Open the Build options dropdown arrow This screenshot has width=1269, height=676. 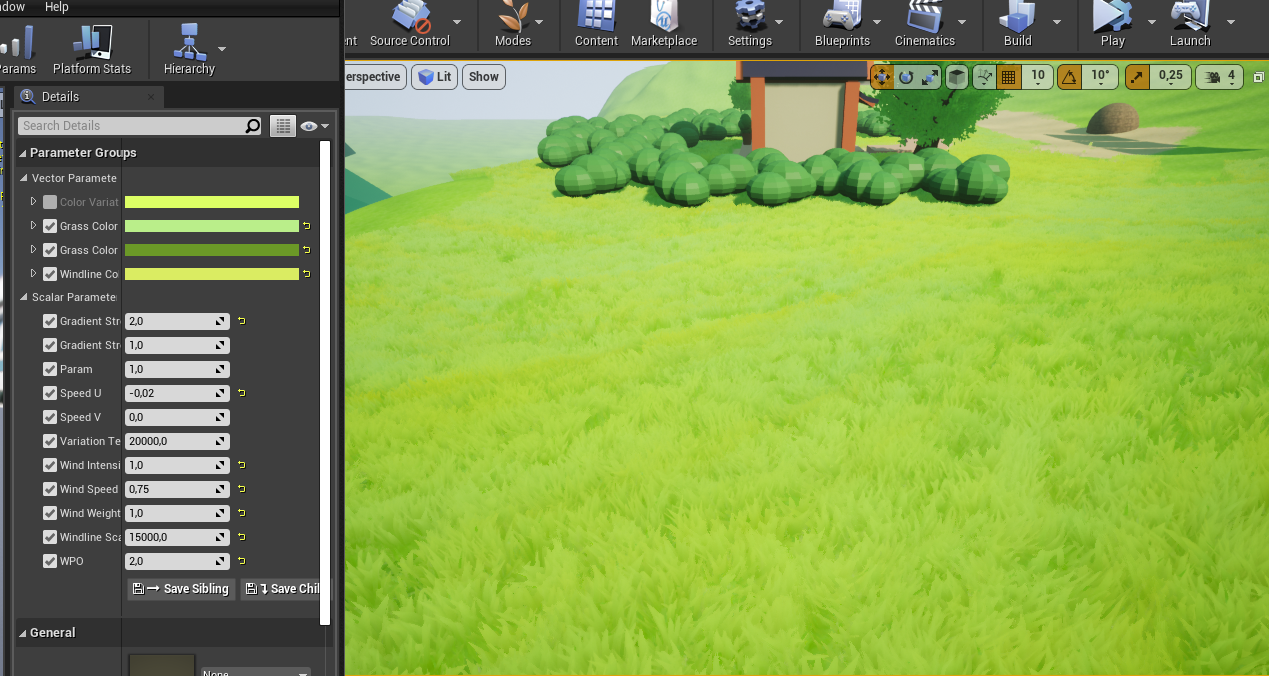click(1056, 22)
